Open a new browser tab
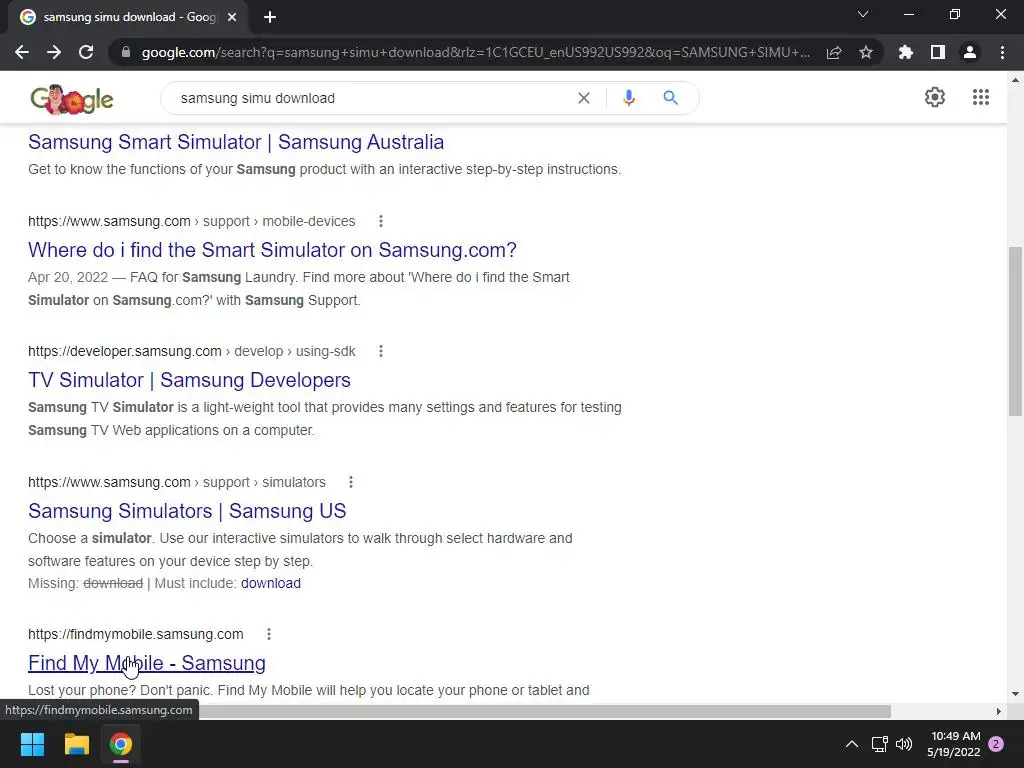The height and width of the screenshot is (768, 1024). pos(270,17)
